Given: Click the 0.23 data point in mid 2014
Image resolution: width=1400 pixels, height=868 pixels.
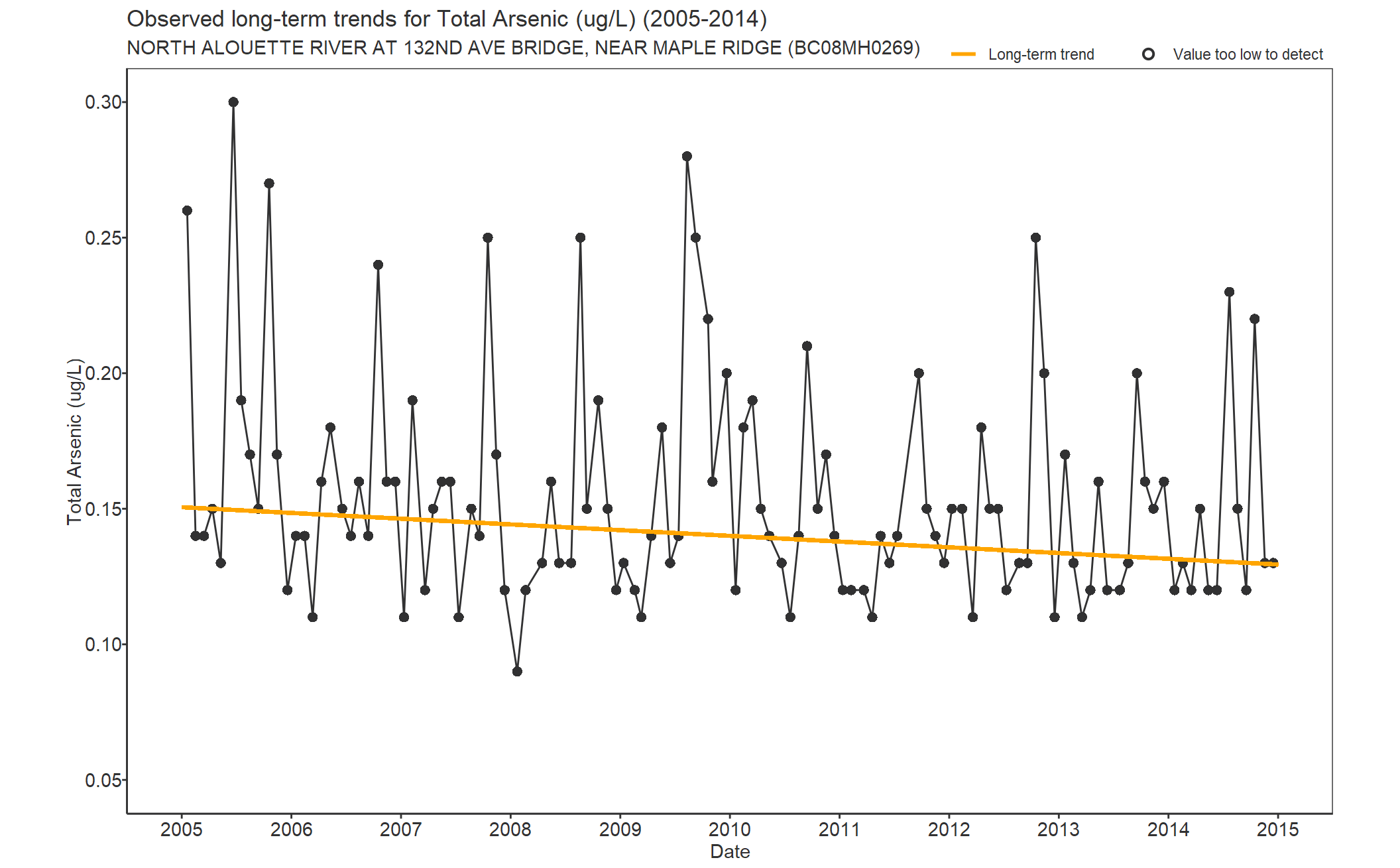Looking at the screenshot, I should tap(1229, 292).
